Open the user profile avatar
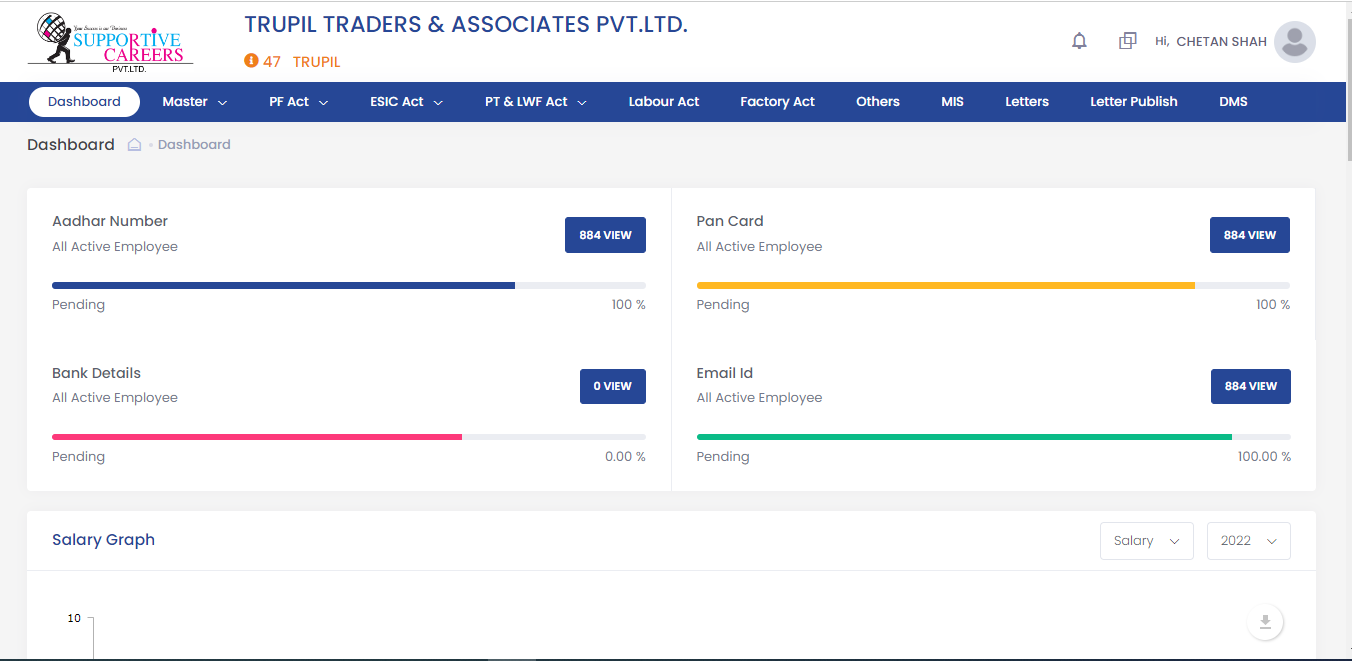Screen dimensions: 1352x661 coord(1295,42)
